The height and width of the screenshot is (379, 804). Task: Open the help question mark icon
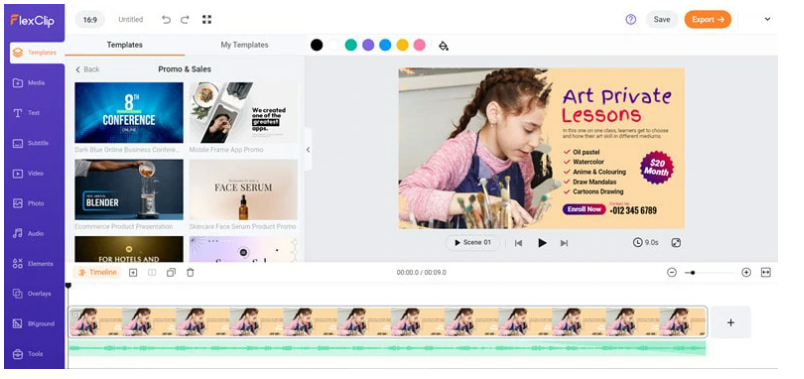coord(631,19)
